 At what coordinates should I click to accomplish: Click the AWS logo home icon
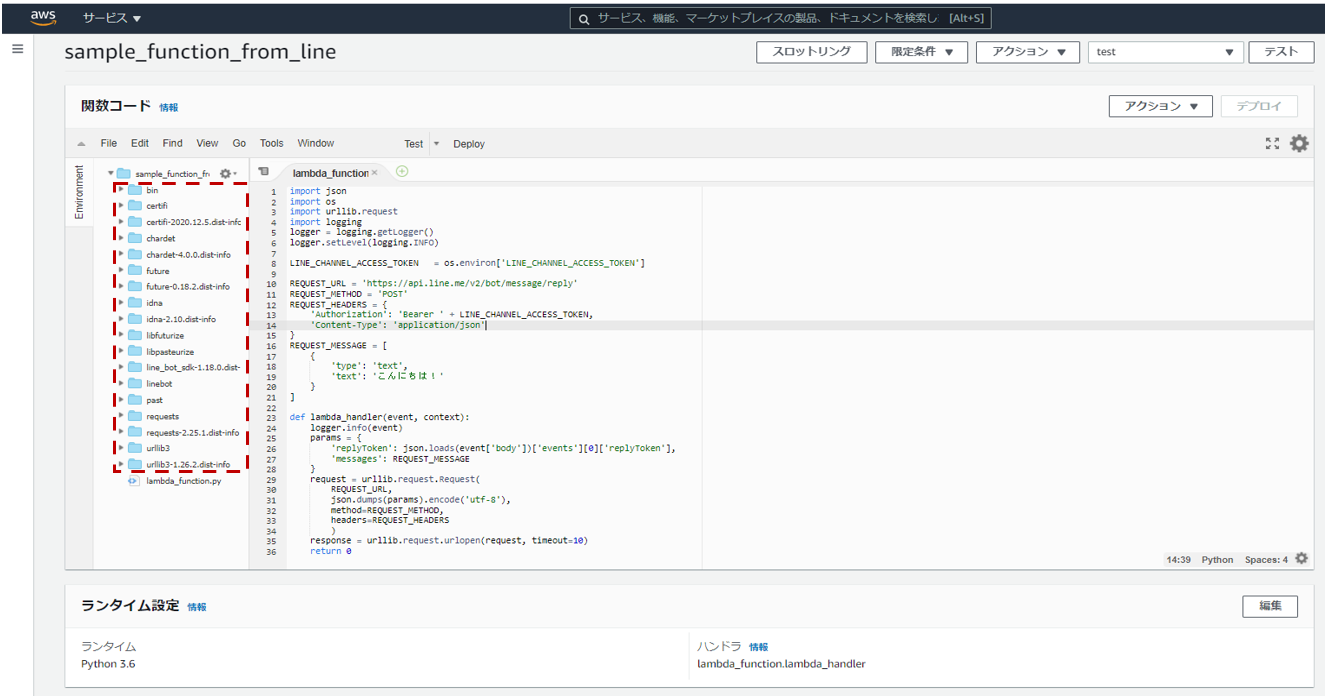[42, 17]
